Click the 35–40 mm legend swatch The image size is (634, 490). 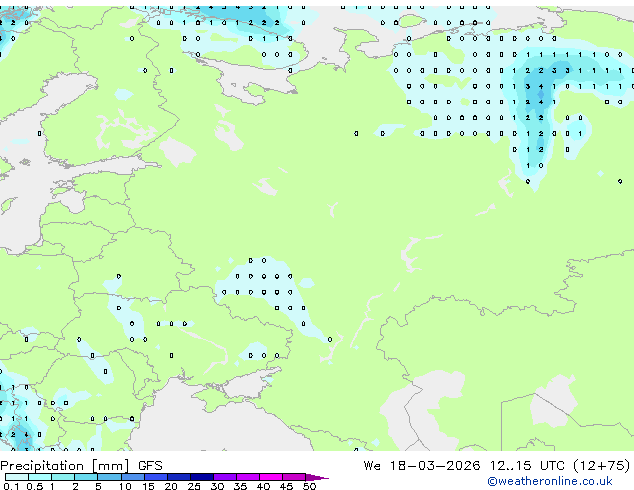(x=248, y=477)
